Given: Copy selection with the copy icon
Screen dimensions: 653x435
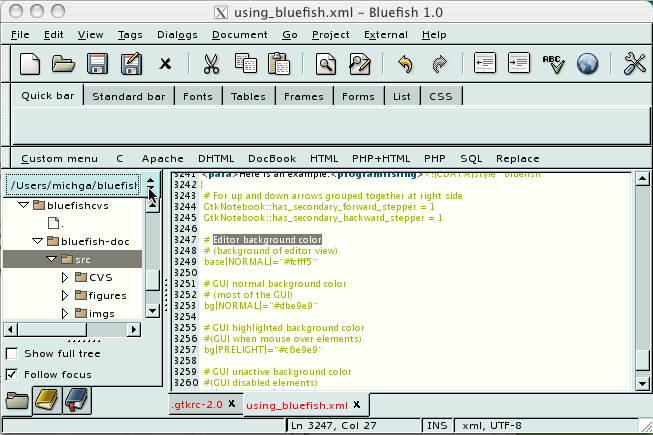Looking at the screenshot, I should coord(246,63).
